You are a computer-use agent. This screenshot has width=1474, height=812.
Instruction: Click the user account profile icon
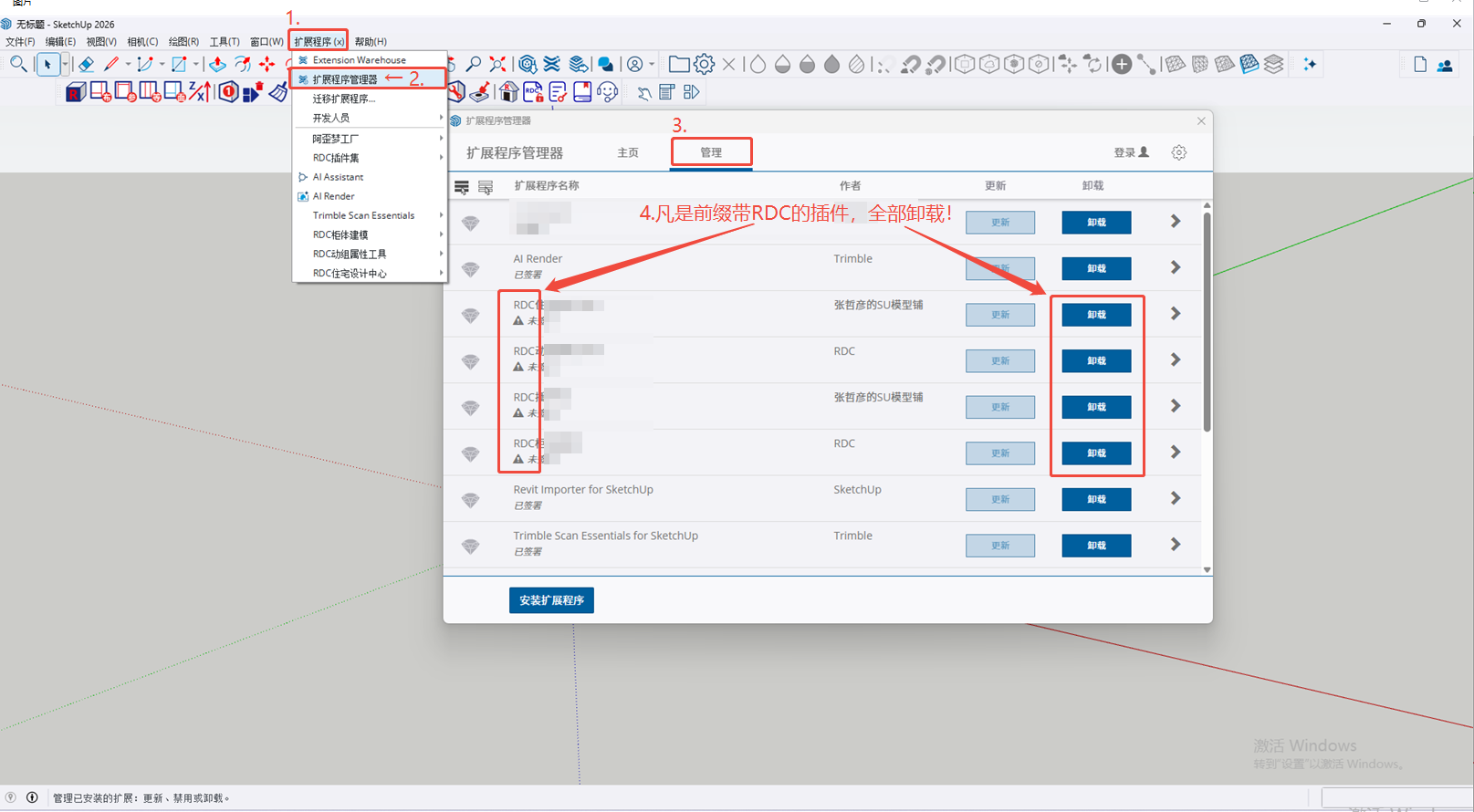[x=634, y=64]
